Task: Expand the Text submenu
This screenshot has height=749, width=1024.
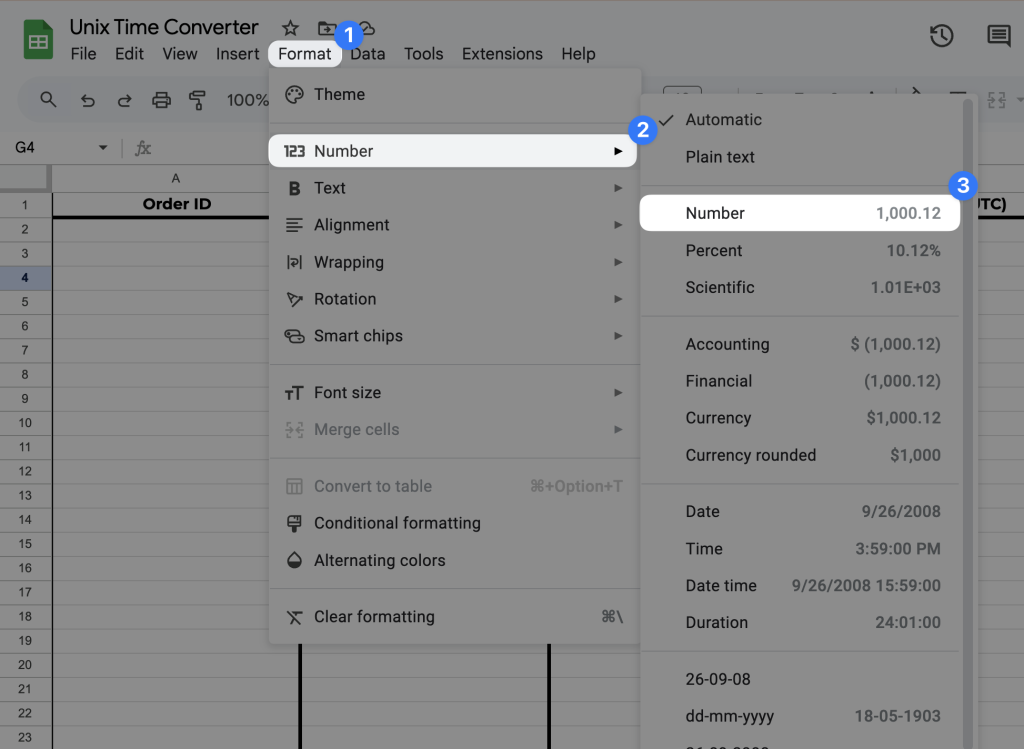Action: [x=330, y=187]
